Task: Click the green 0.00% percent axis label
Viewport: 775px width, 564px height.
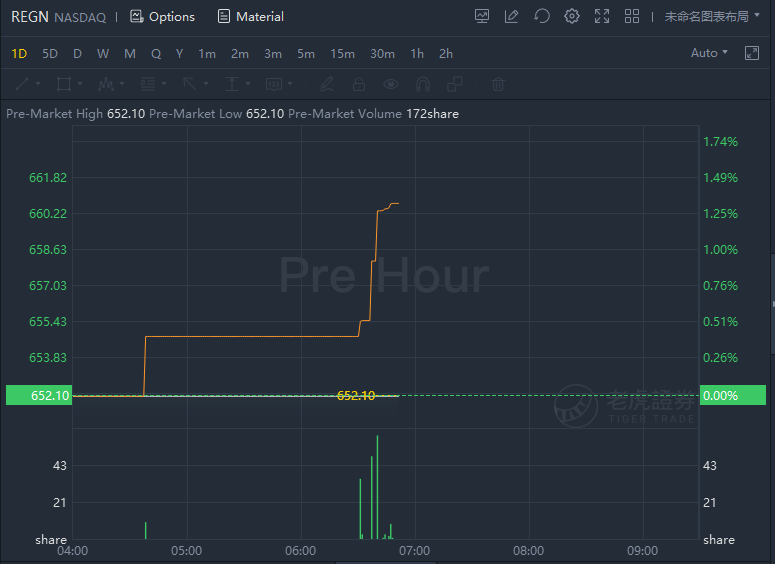Action: [732, 395]
